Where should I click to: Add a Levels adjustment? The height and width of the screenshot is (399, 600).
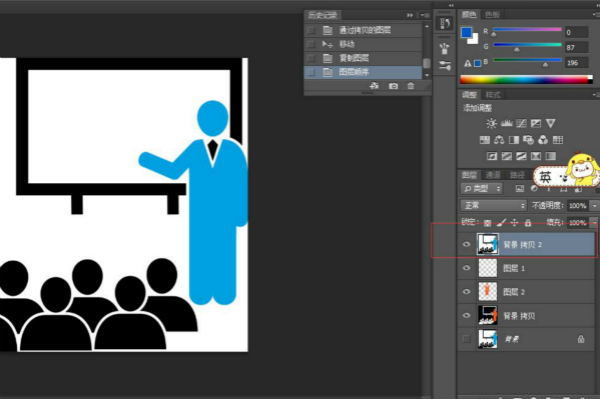pos(506,123)
